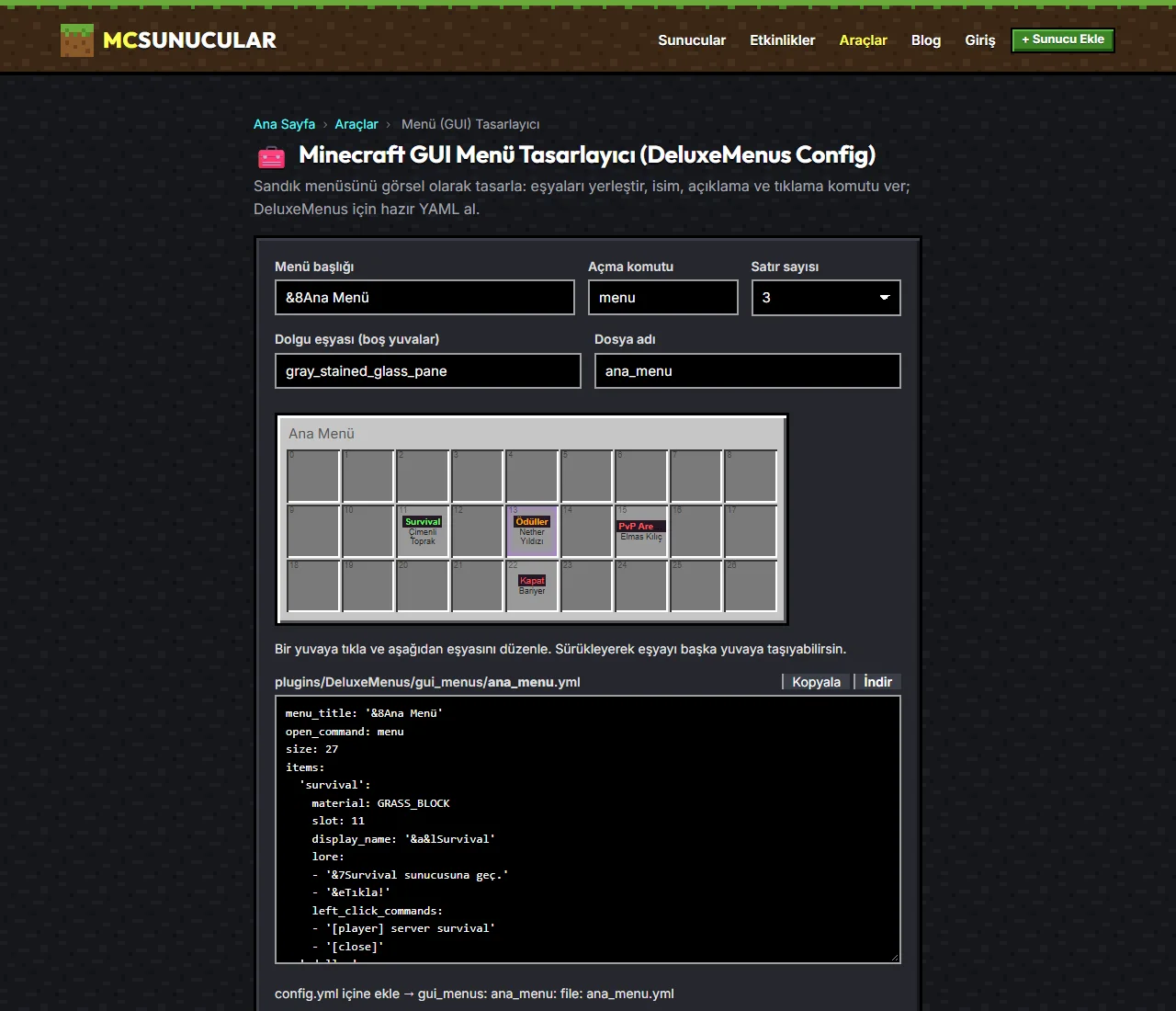Click the MCSunucular grass block logo

(77, 40)
